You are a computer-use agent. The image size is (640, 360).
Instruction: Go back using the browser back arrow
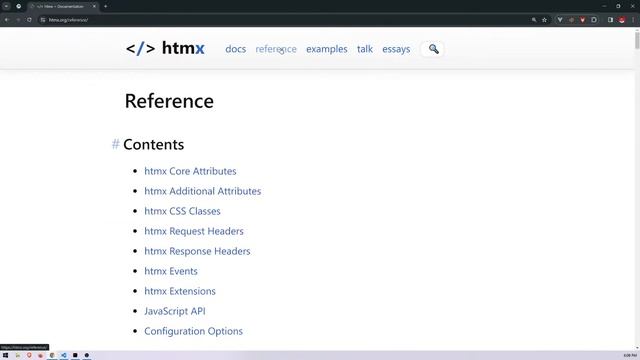(x=7, y=20)
